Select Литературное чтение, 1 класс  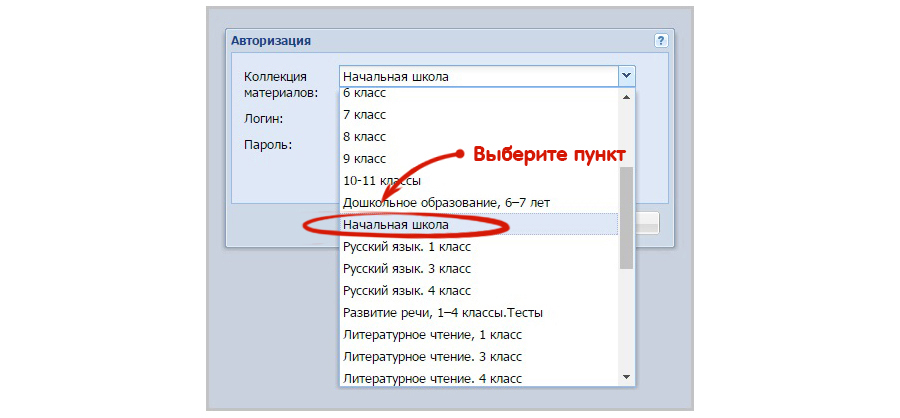[432, 335]
